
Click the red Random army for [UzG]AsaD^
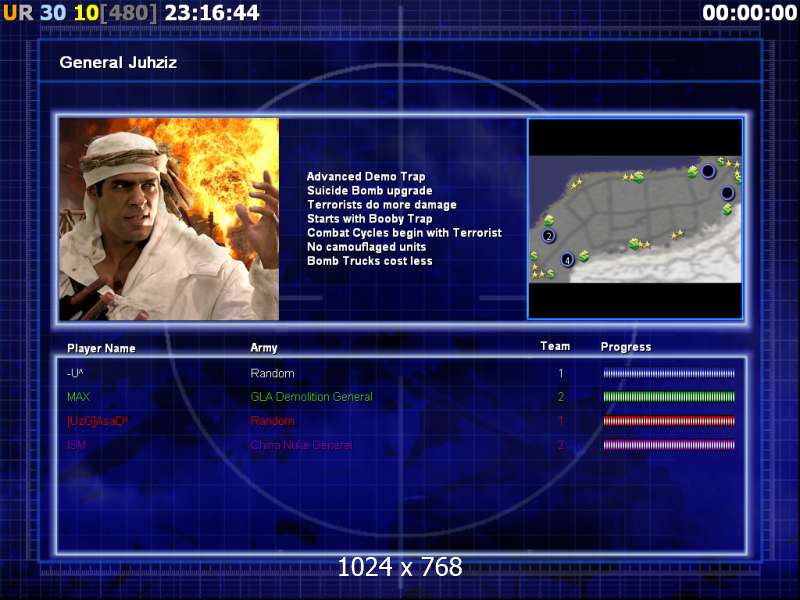point(272,421)
